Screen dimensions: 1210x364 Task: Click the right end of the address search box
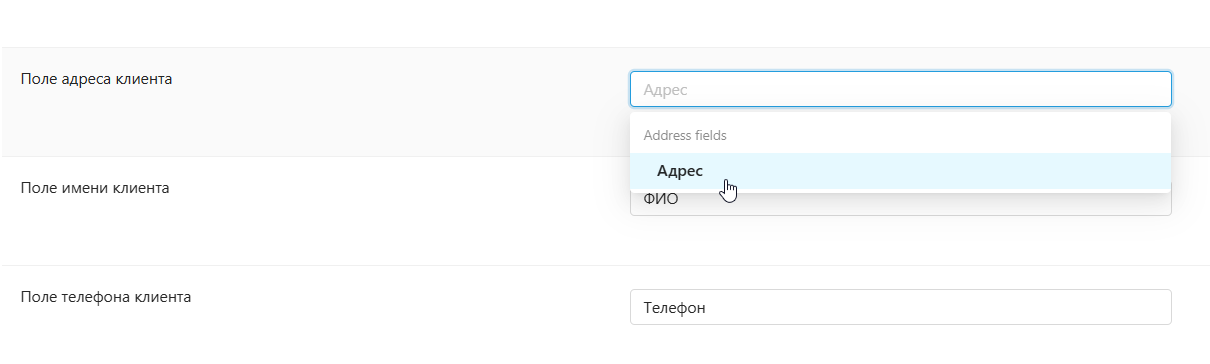coord(1150,89)
